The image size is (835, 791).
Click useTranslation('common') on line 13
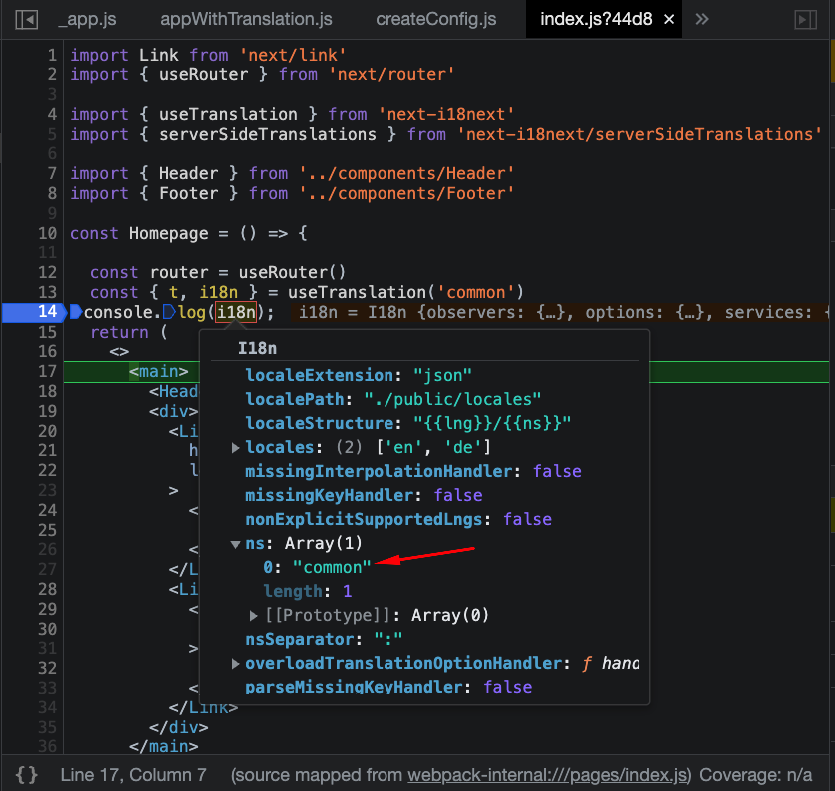point(406,292)
